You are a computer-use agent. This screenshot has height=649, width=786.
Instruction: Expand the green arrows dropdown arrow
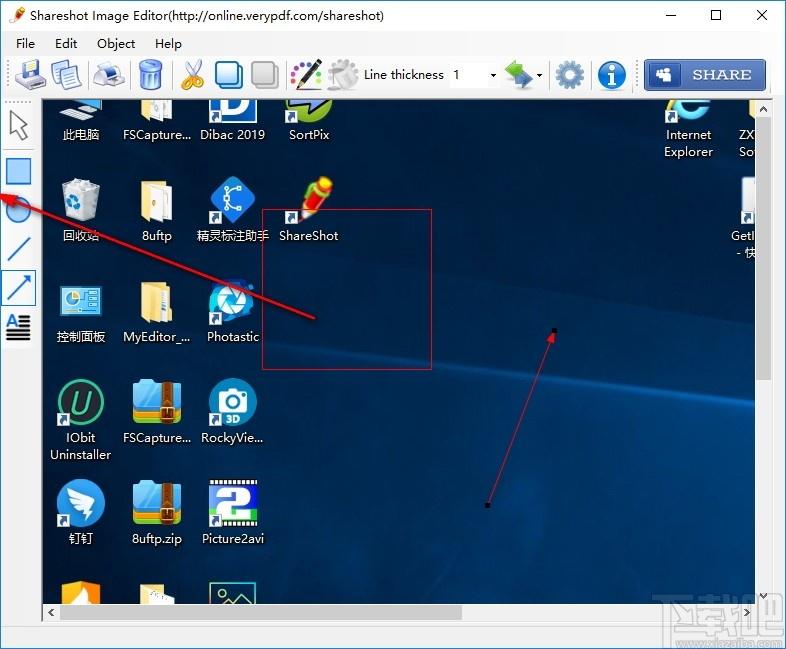(x=539, y=75)
